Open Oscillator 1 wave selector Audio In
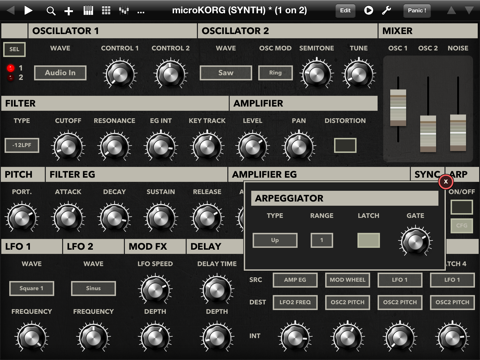The width and height of the screenshot is (480, 360). 60,73
